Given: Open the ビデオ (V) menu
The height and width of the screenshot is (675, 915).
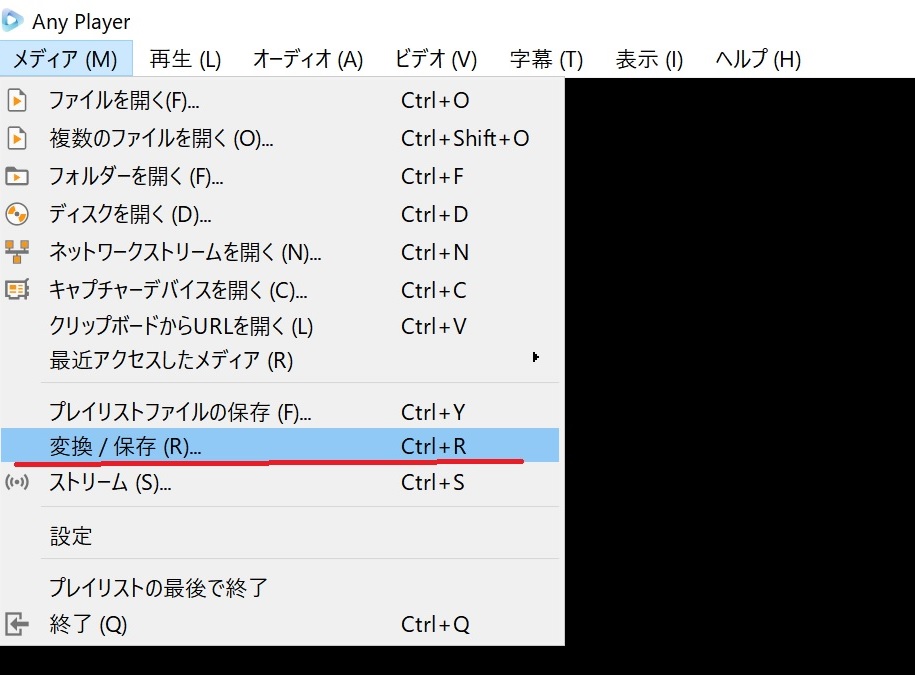Looking at the screenshot, I should [436, 59].
